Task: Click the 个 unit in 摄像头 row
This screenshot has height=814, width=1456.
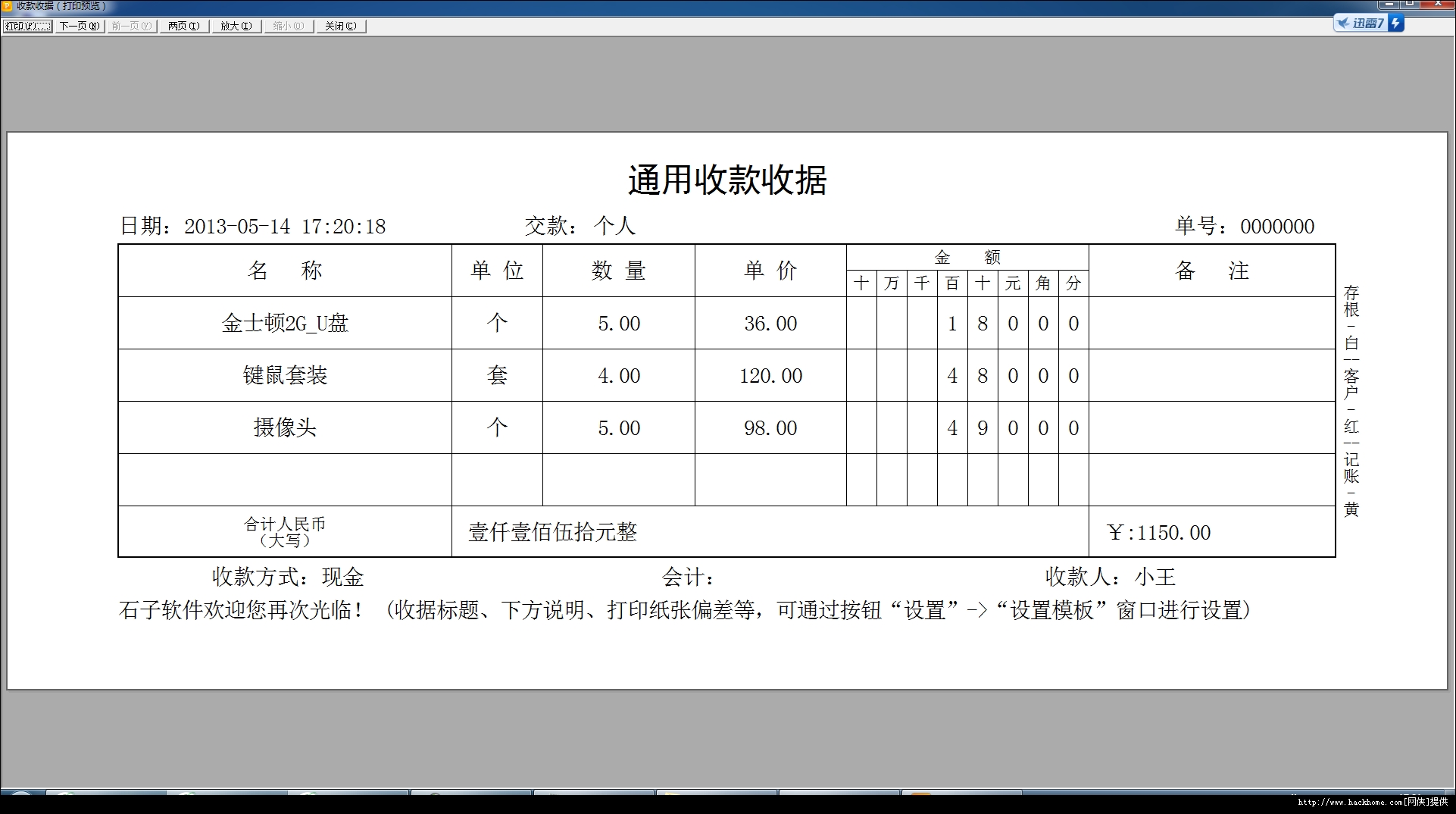Action: click(497, 427)
